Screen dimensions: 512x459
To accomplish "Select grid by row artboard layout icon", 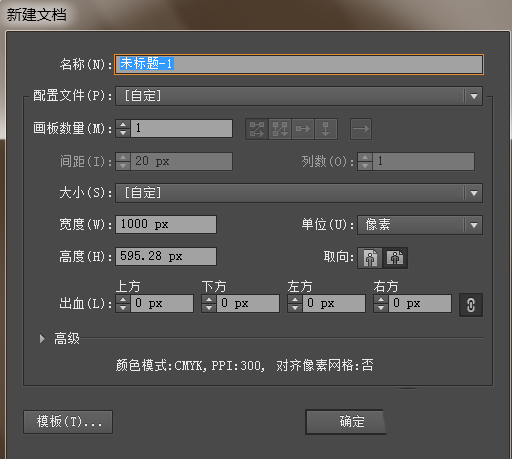I will [x=257, y=129].
